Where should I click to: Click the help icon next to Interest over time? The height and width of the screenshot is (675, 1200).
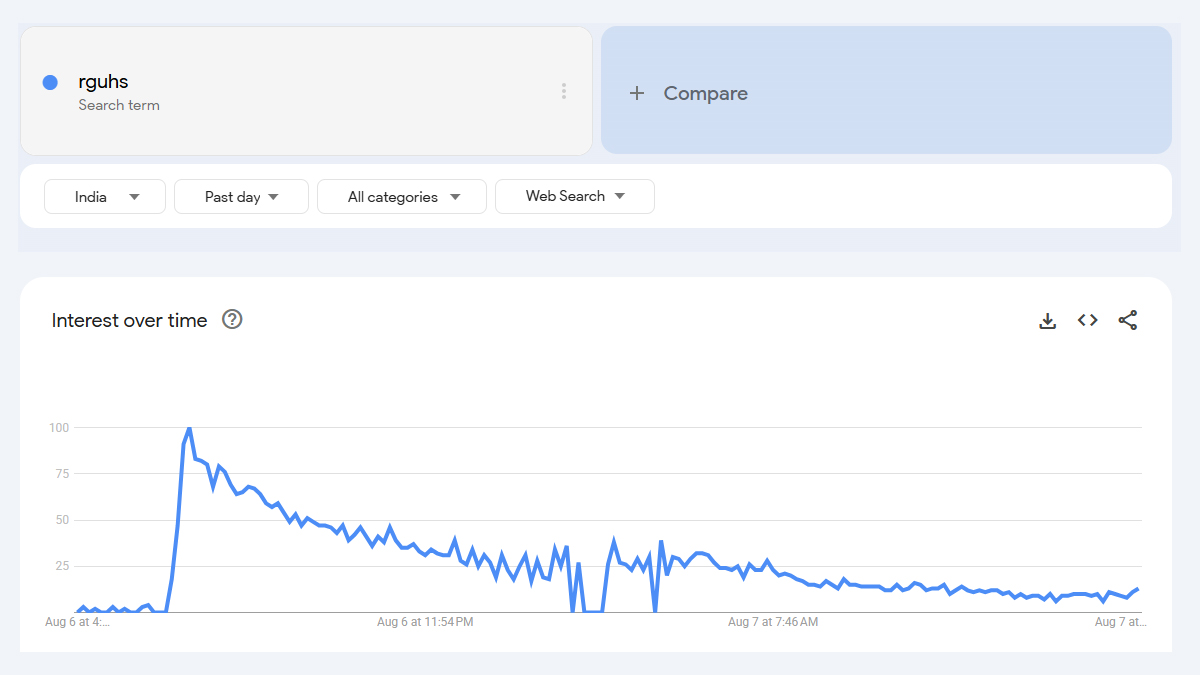pos(232,319)
